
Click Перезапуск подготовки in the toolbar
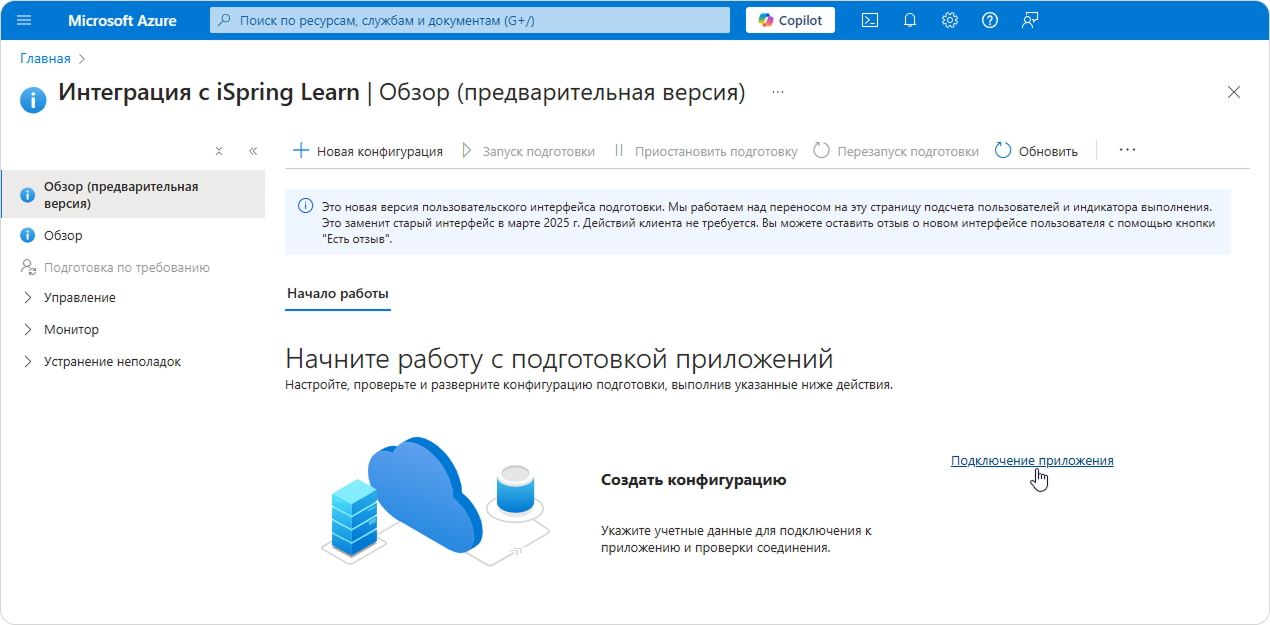[x=896, y=151]
